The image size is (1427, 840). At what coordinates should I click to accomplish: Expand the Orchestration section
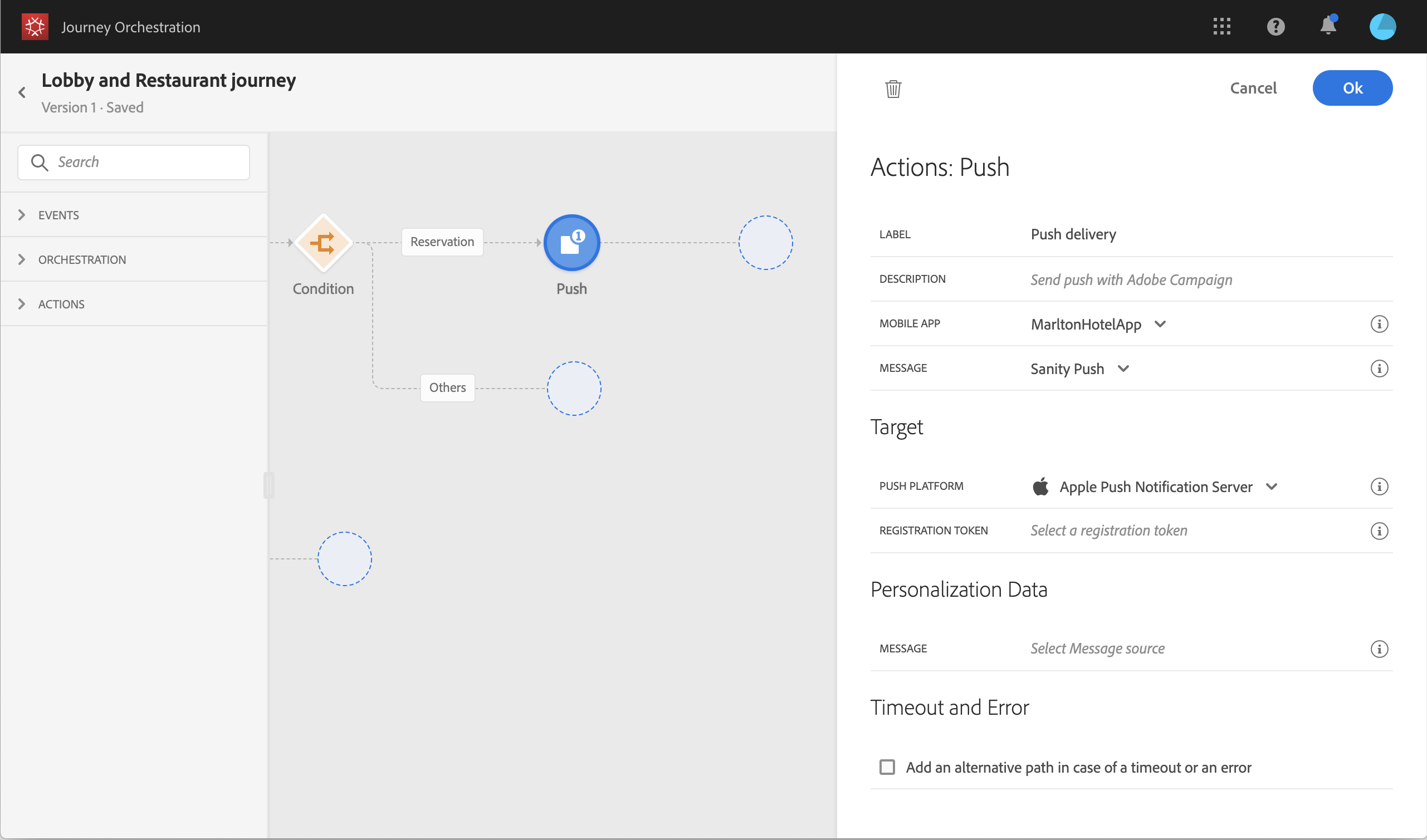81,260
